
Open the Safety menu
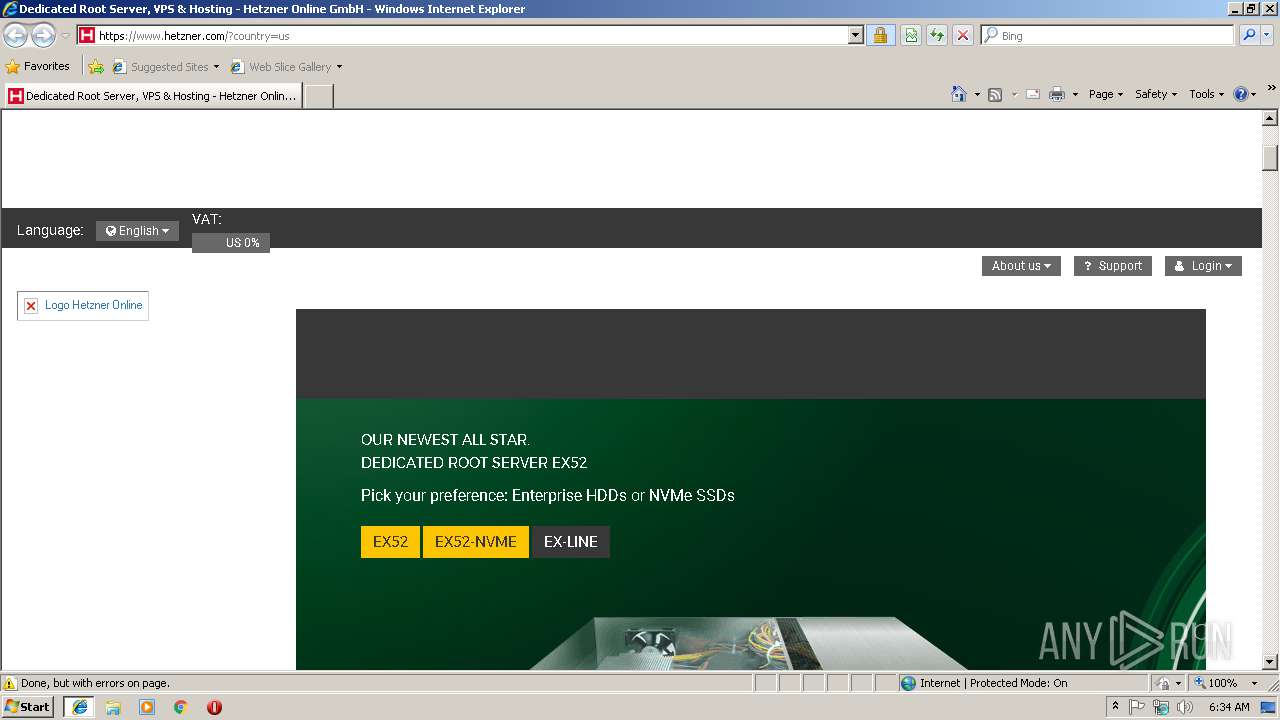[x=1156, y=94]
